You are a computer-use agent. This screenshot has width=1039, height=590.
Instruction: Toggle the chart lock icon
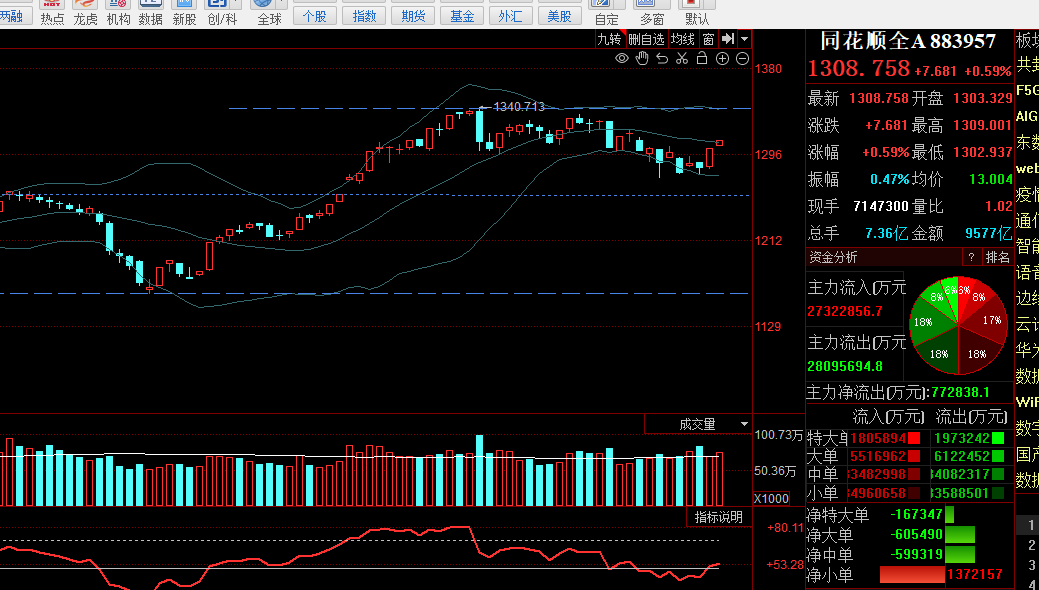702,58
